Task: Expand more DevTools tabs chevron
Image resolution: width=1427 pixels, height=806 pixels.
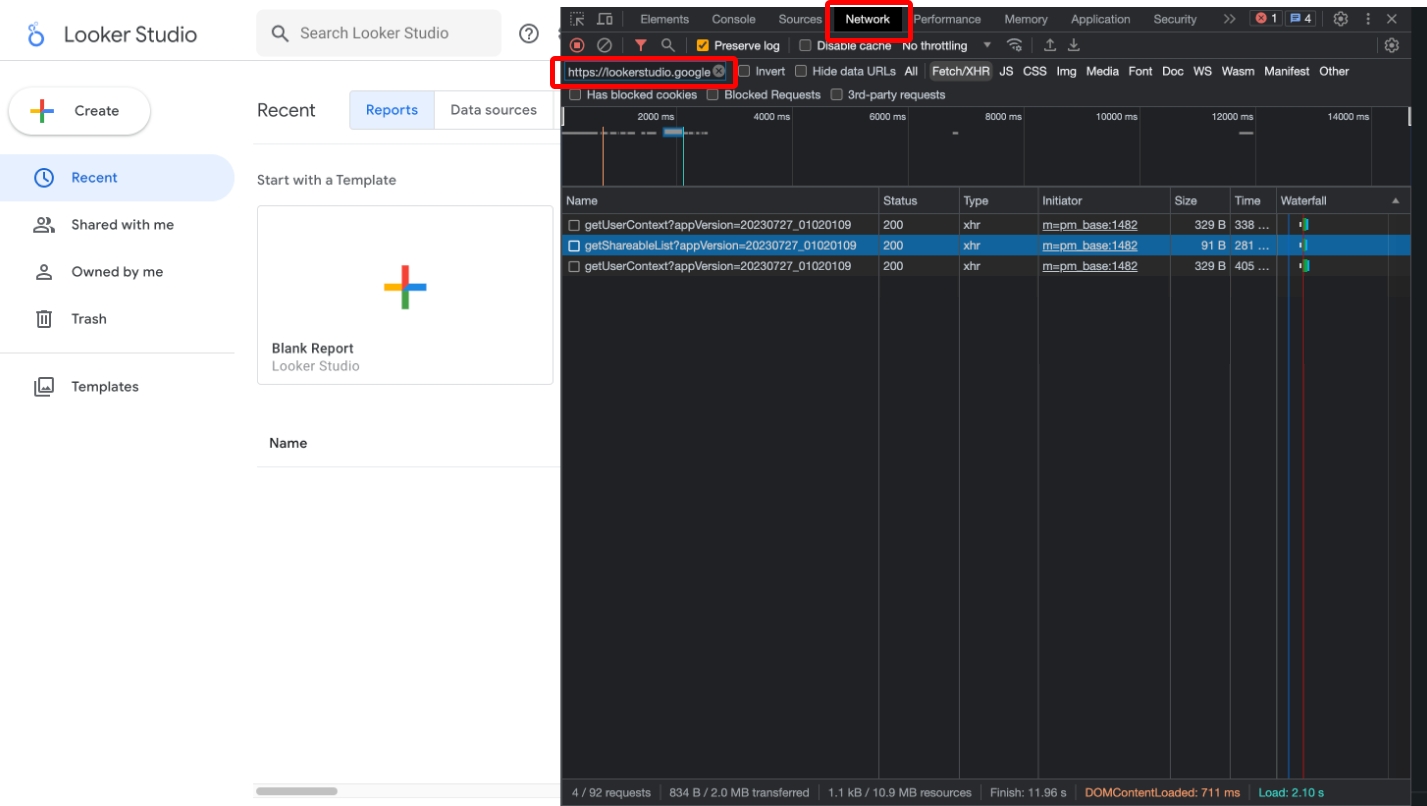Action: point(1229,19)
